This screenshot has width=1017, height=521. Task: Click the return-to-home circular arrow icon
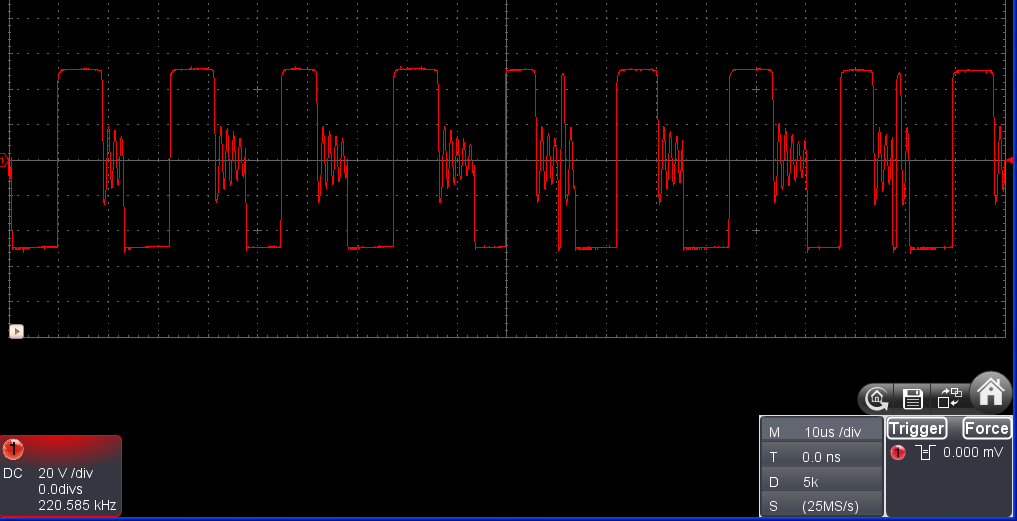click(877, 398)
